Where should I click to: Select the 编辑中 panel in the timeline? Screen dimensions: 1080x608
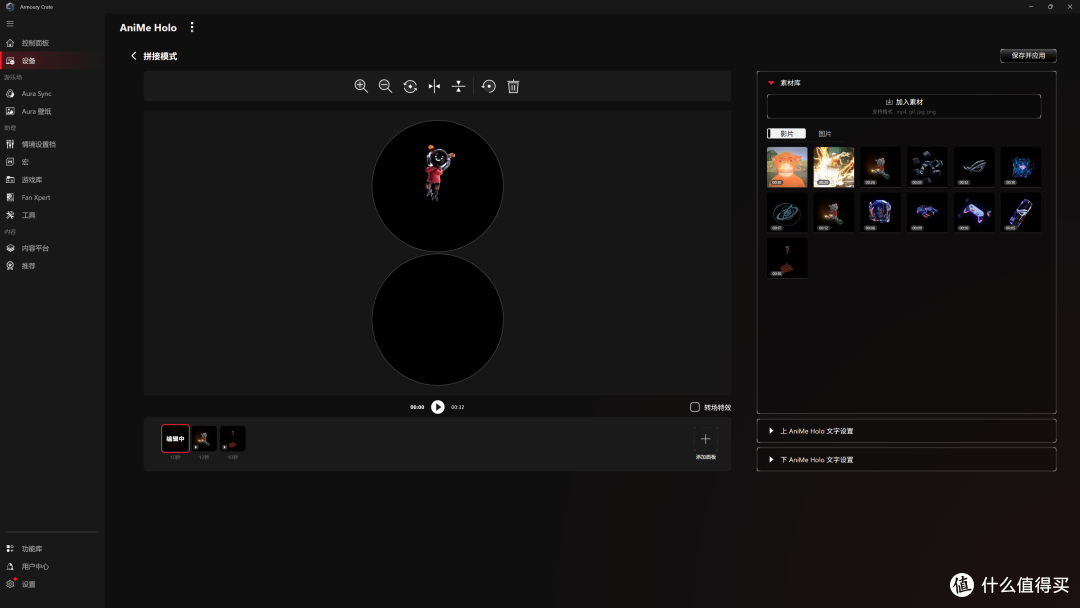click(x=176, y=439)
